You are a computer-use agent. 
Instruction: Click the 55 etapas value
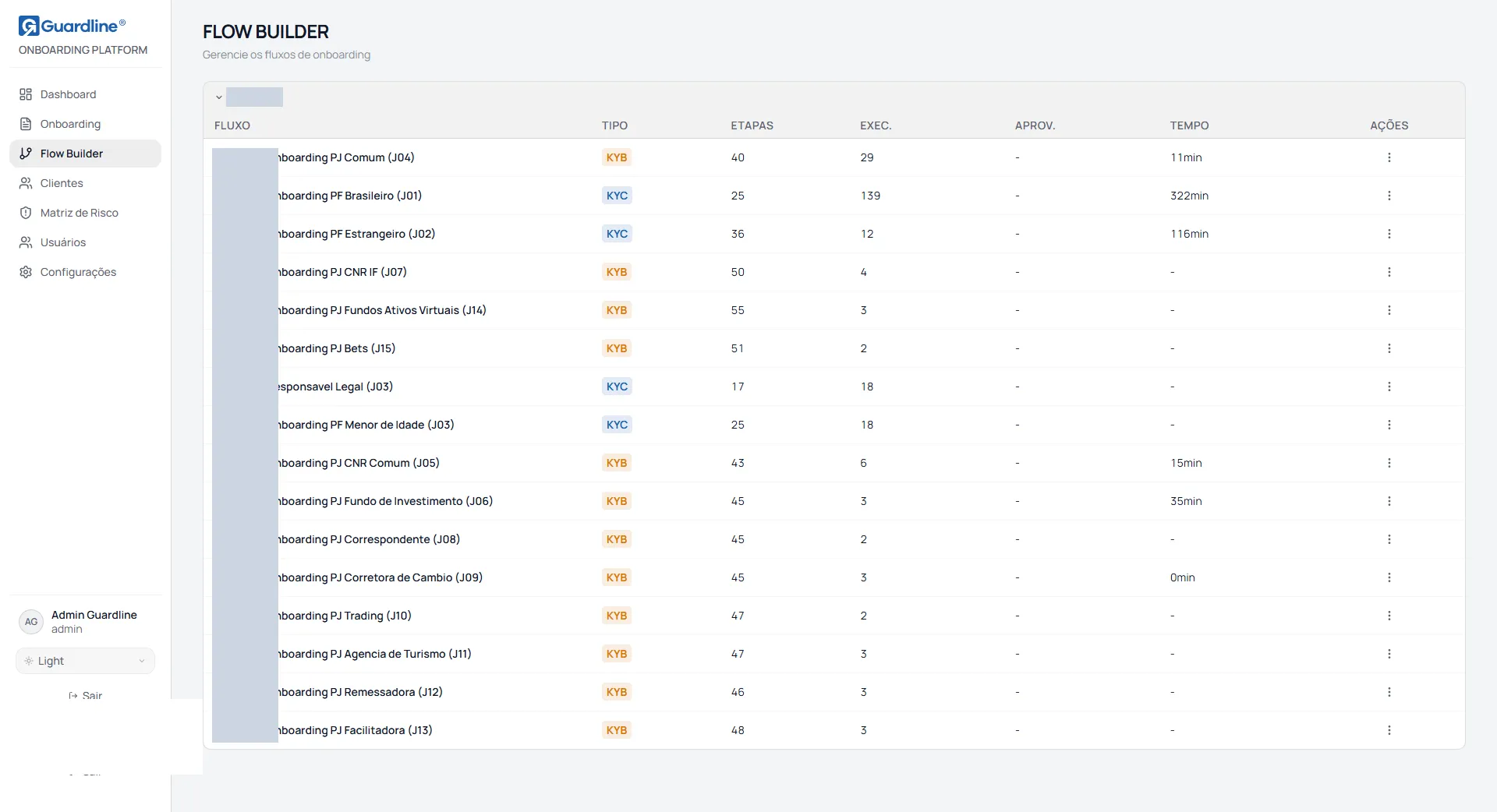pos(738,310)
